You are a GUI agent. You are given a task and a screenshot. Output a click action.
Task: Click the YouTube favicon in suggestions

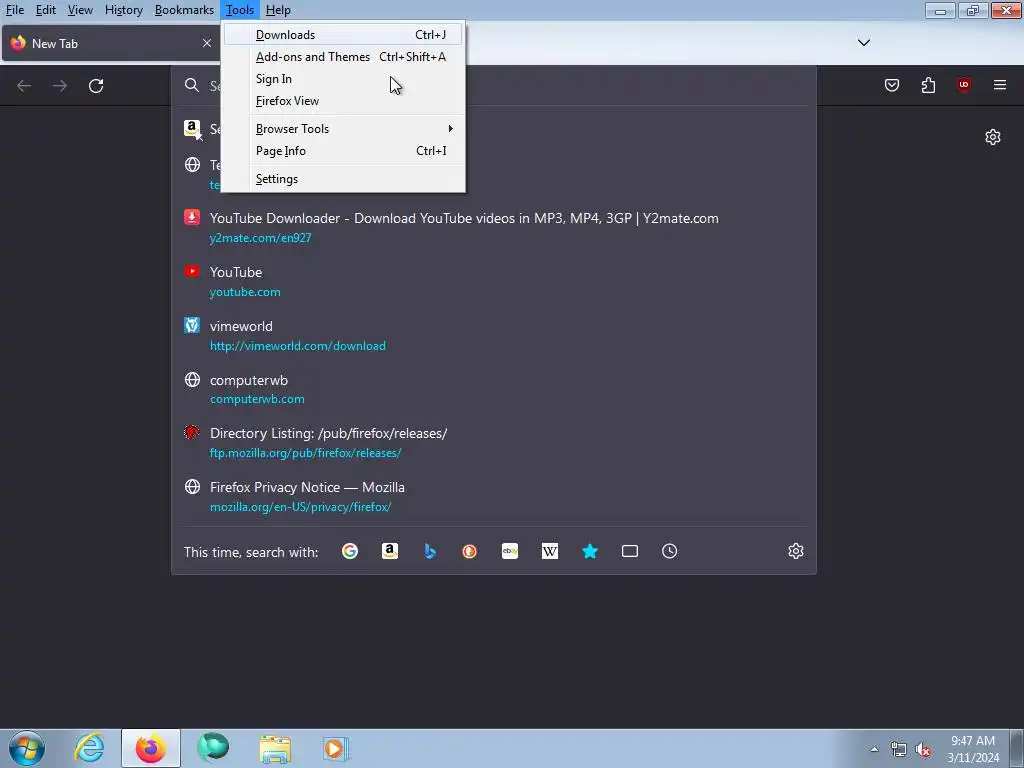click(x=192, y=271)
